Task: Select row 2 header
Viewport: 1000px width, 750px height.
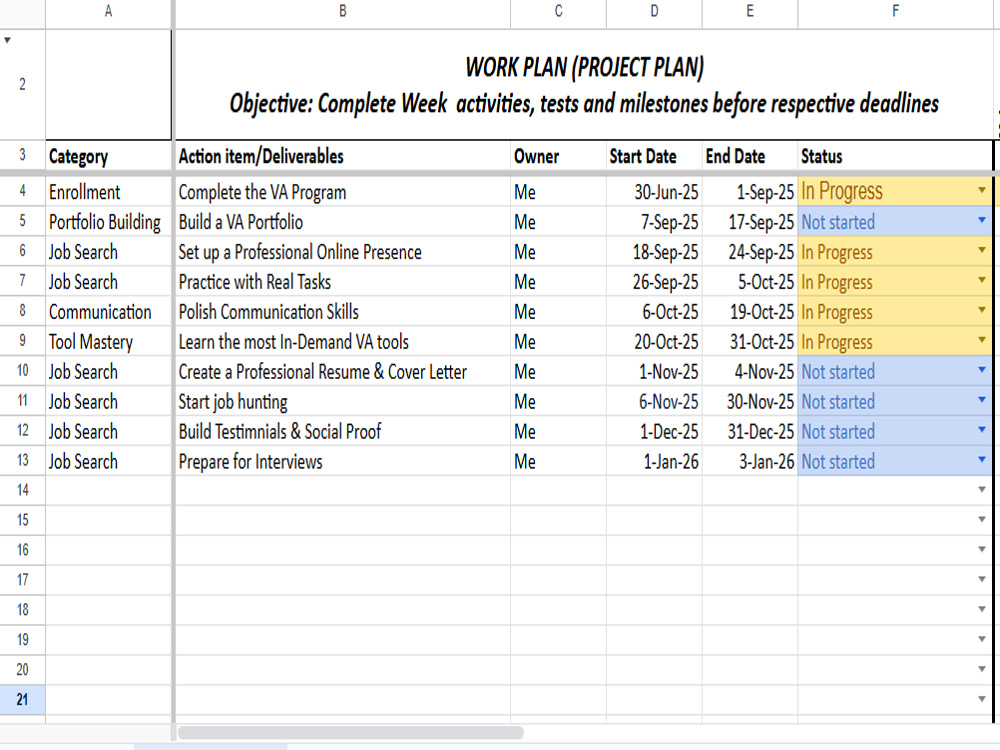Action: pos(22,84)
